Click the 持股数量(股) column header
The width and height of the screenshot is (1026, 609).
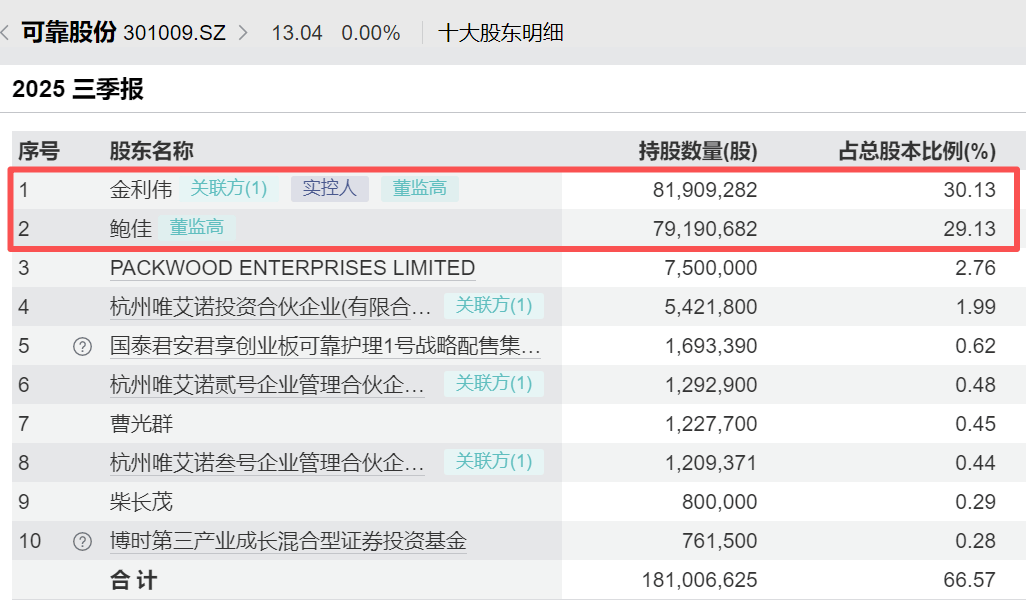point(698,151)
